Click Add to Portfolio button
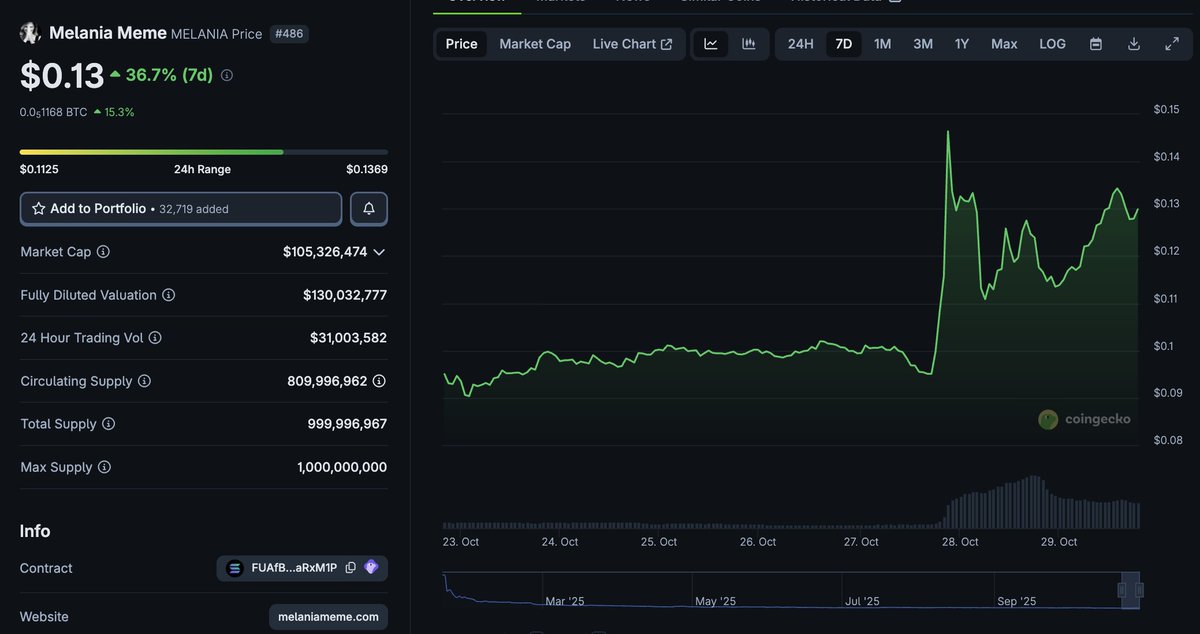1200x634 pixels. pyautogui.click(x=181, y=209)
